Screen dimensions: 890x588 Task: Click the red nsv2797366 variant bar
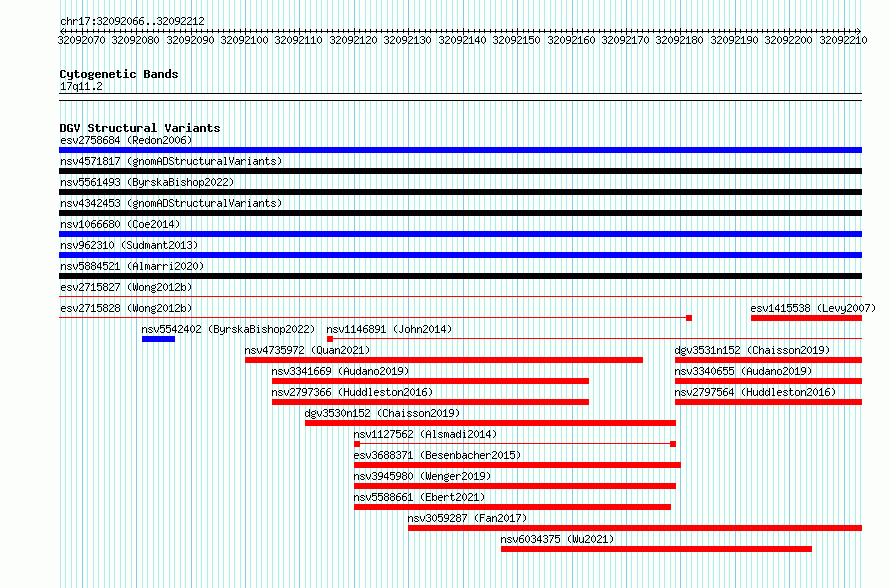pos(430,402)
